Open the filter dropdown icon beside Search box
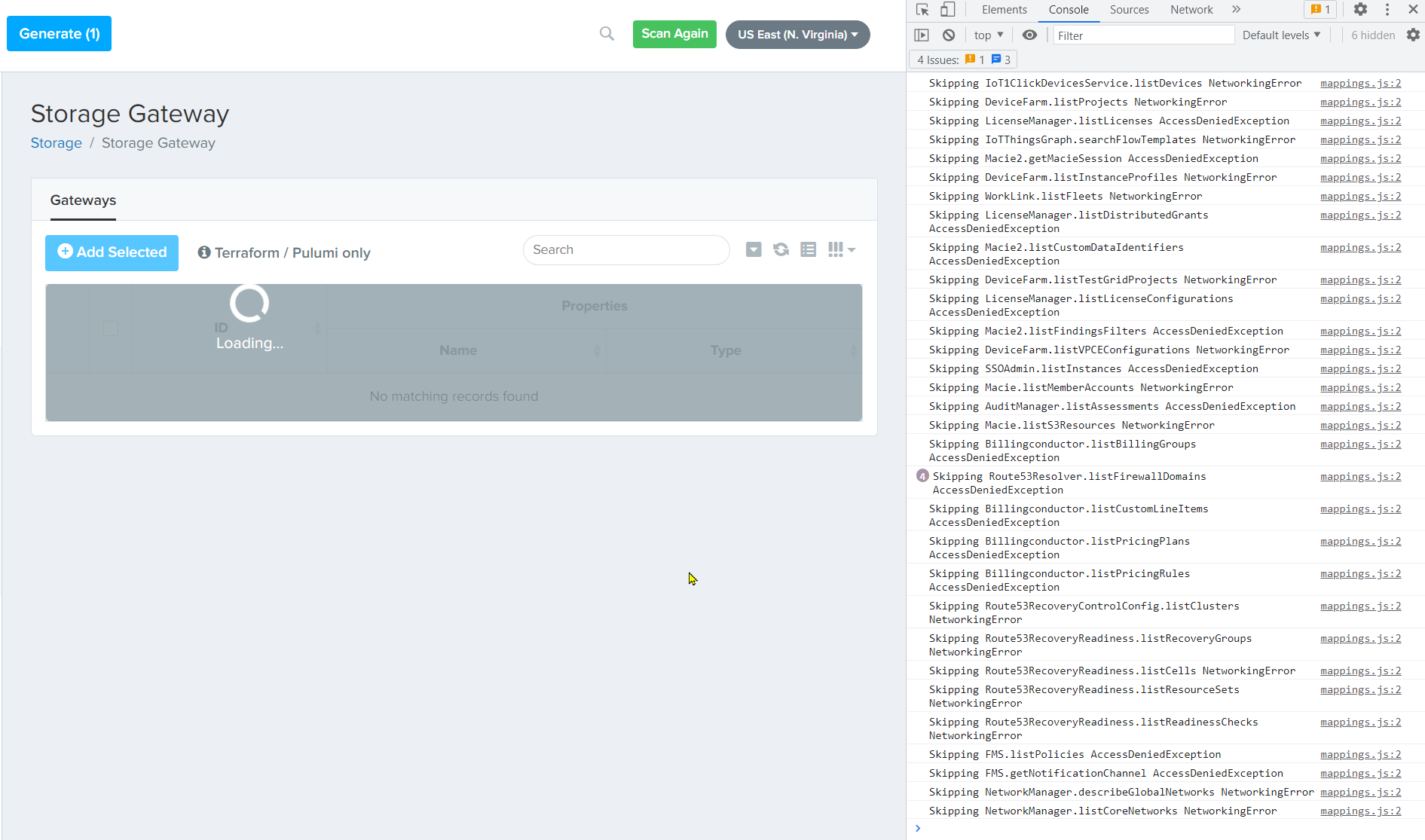The width and height of the screenshot is (1425, 840). (754, 249)
